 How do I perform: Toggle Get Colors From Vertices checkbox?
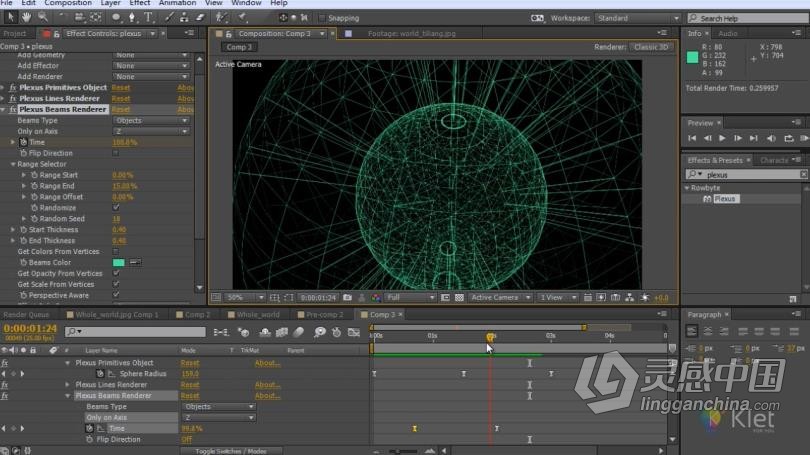[116, 252]
